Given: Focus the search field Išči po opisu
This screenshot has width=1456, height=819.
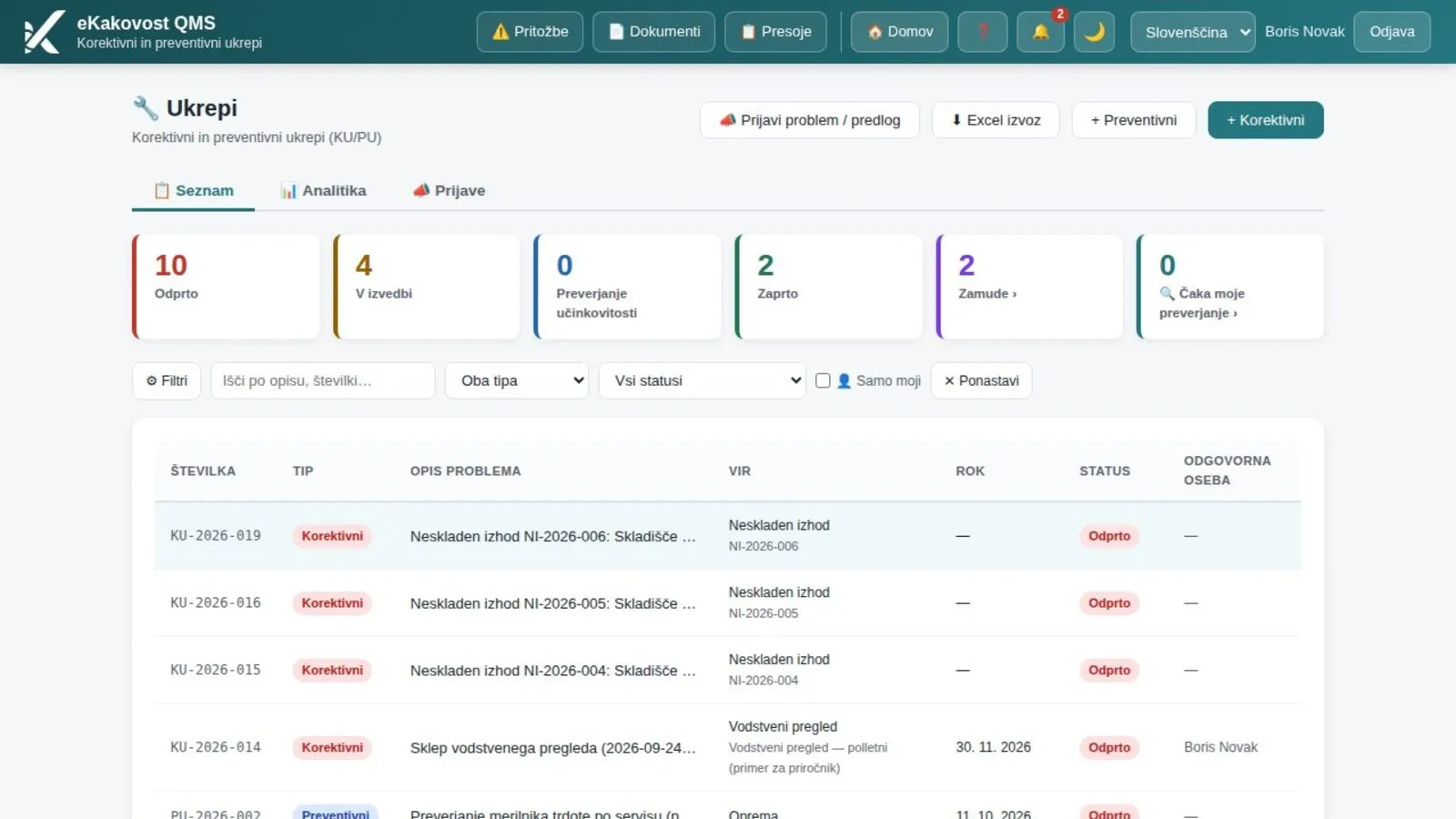Looking at the screenshot, I should click(x=322, y=380).
